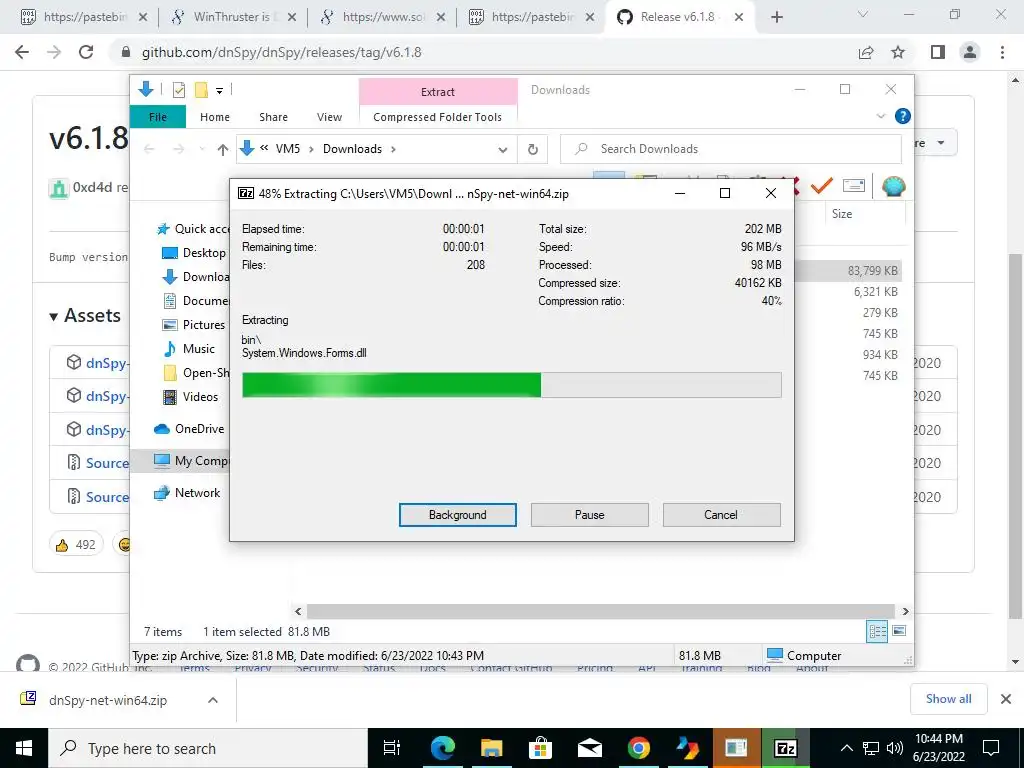The height and width of the screenshot is (768, 1024).
Task: Click the thumbs up 492 reaction
Action: (x=76, y=545)
